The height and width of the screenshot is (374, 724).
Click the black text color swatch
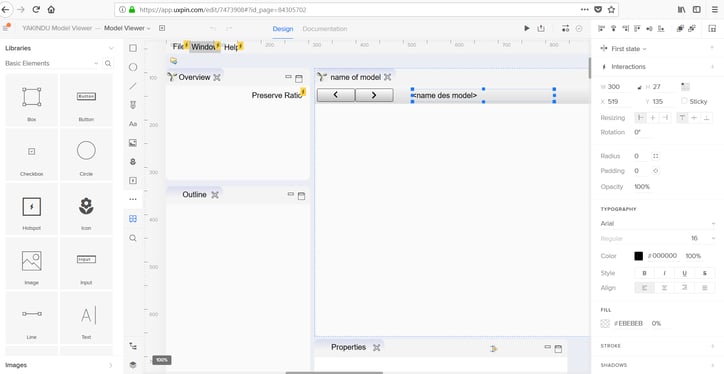coord(639,256)
